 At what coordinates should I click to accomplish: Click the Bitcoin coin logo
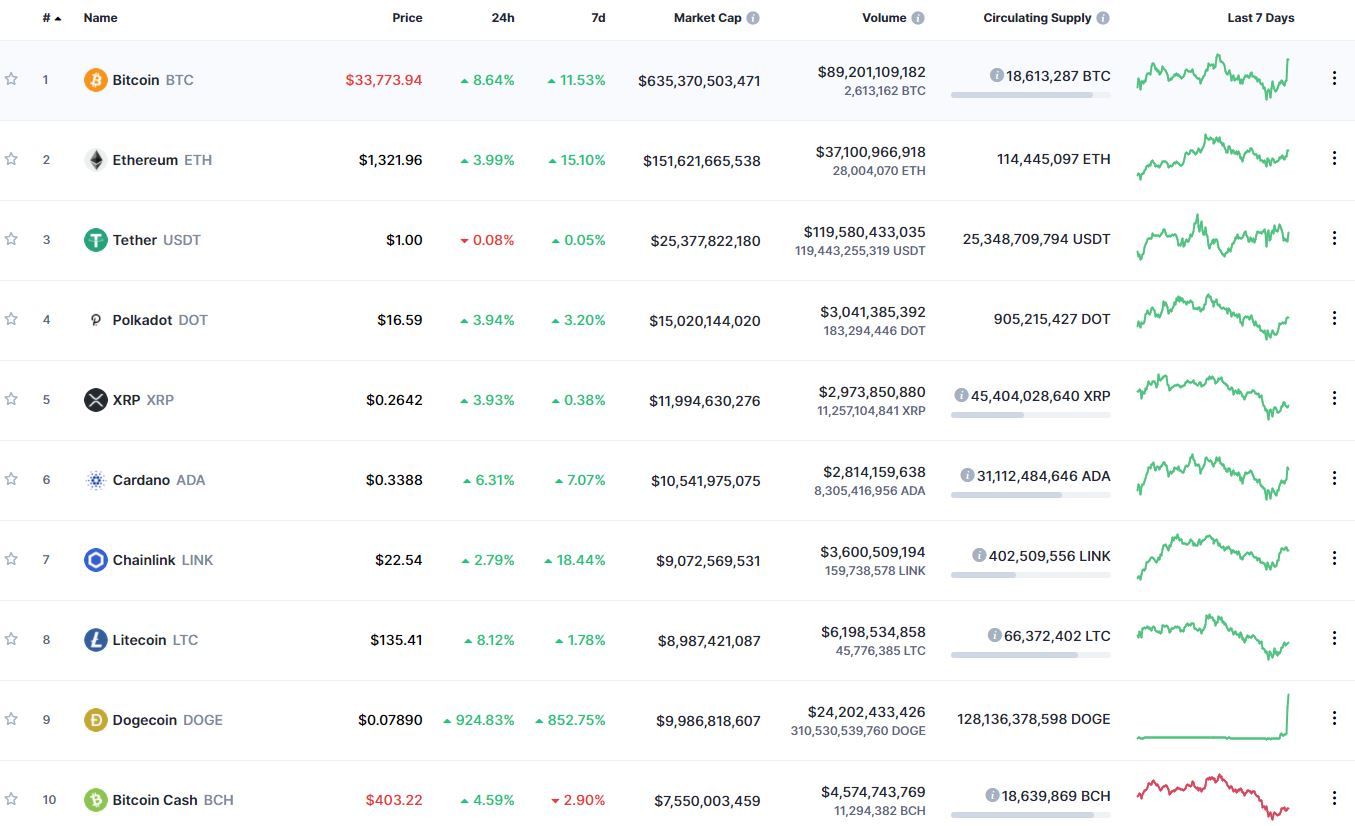coord(95,80)
